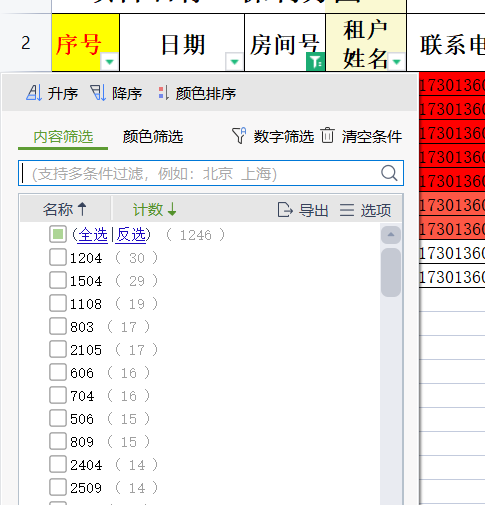Open the 序号 column filter dropdown
Screen dimensions: 485x505
[110, 62]
